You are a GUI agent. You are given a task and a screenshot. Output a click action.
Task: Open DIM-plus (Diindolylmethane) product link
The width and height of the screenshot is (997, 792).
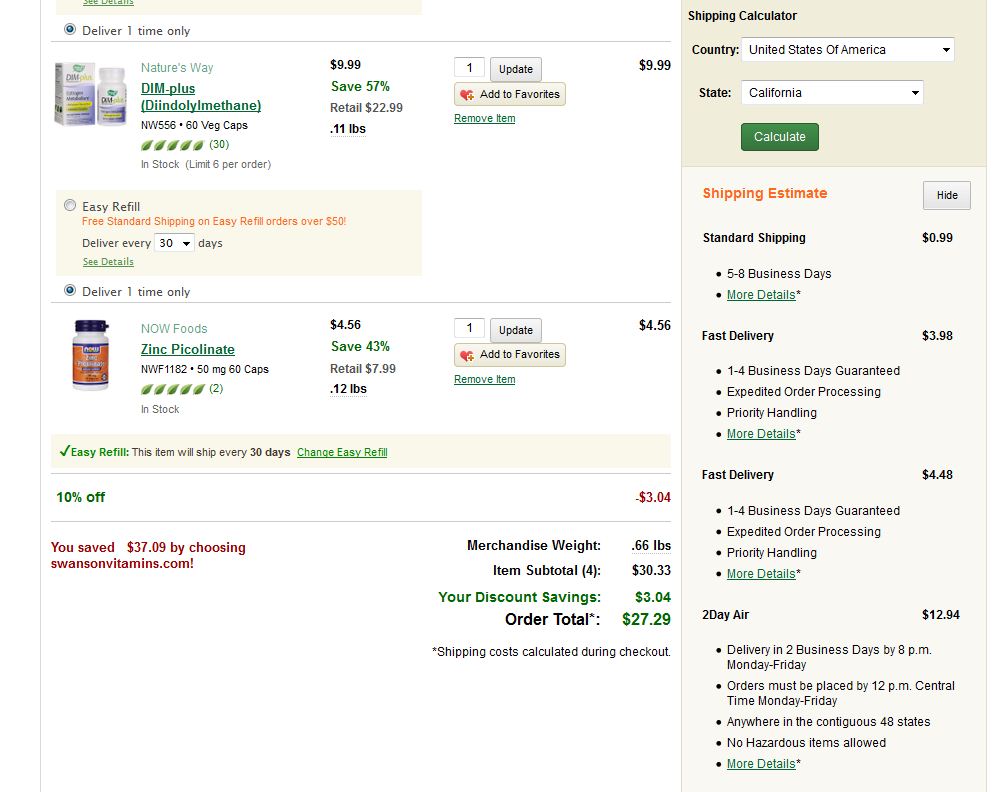click(x=201, y=97)
